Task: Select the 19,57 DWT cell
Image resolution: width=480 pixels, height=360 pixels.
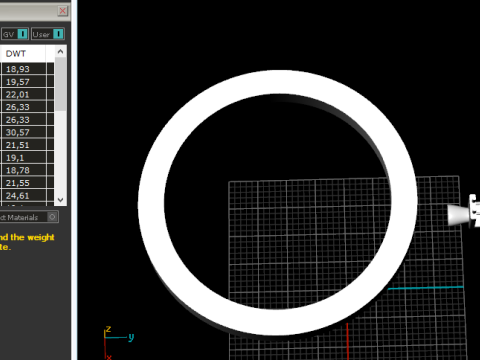Action: [24, 82]
